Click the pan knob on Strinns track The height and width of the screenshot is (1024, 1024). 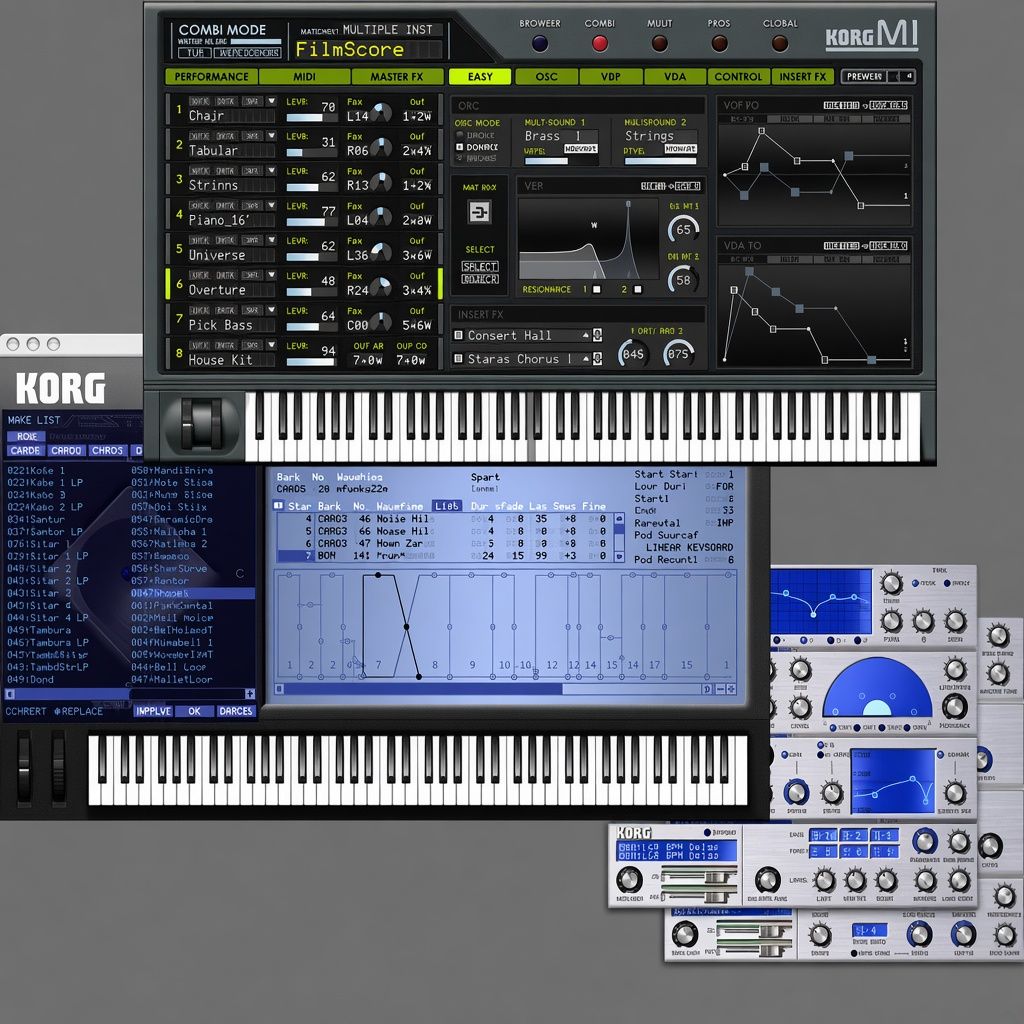coord(381,182)
